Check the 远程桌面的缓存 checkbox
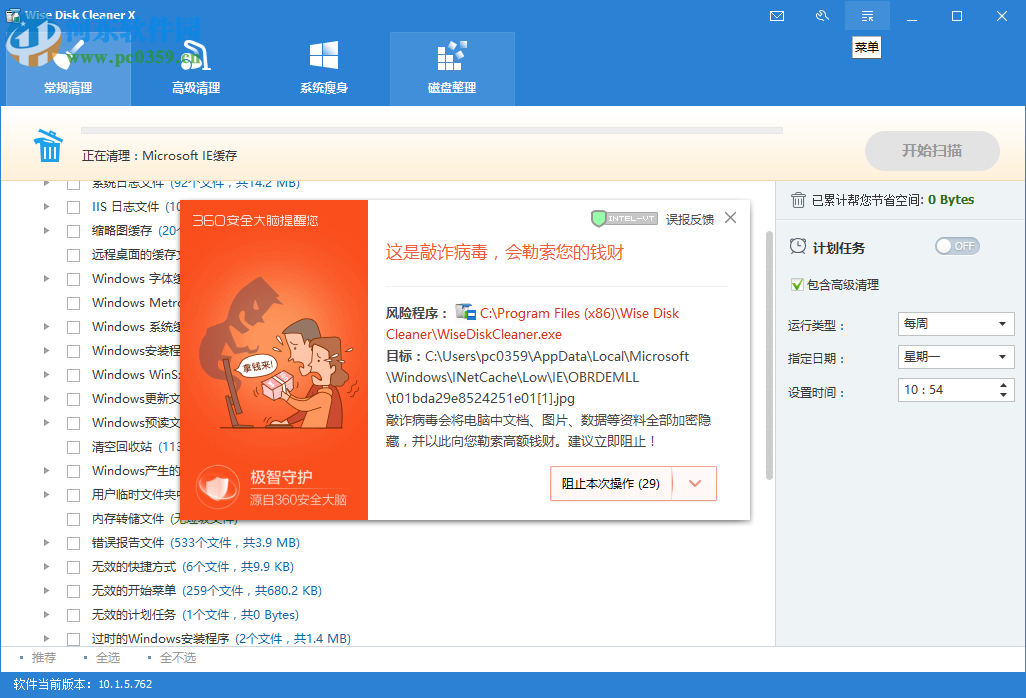1026x698 pixels. click(74, 255)
